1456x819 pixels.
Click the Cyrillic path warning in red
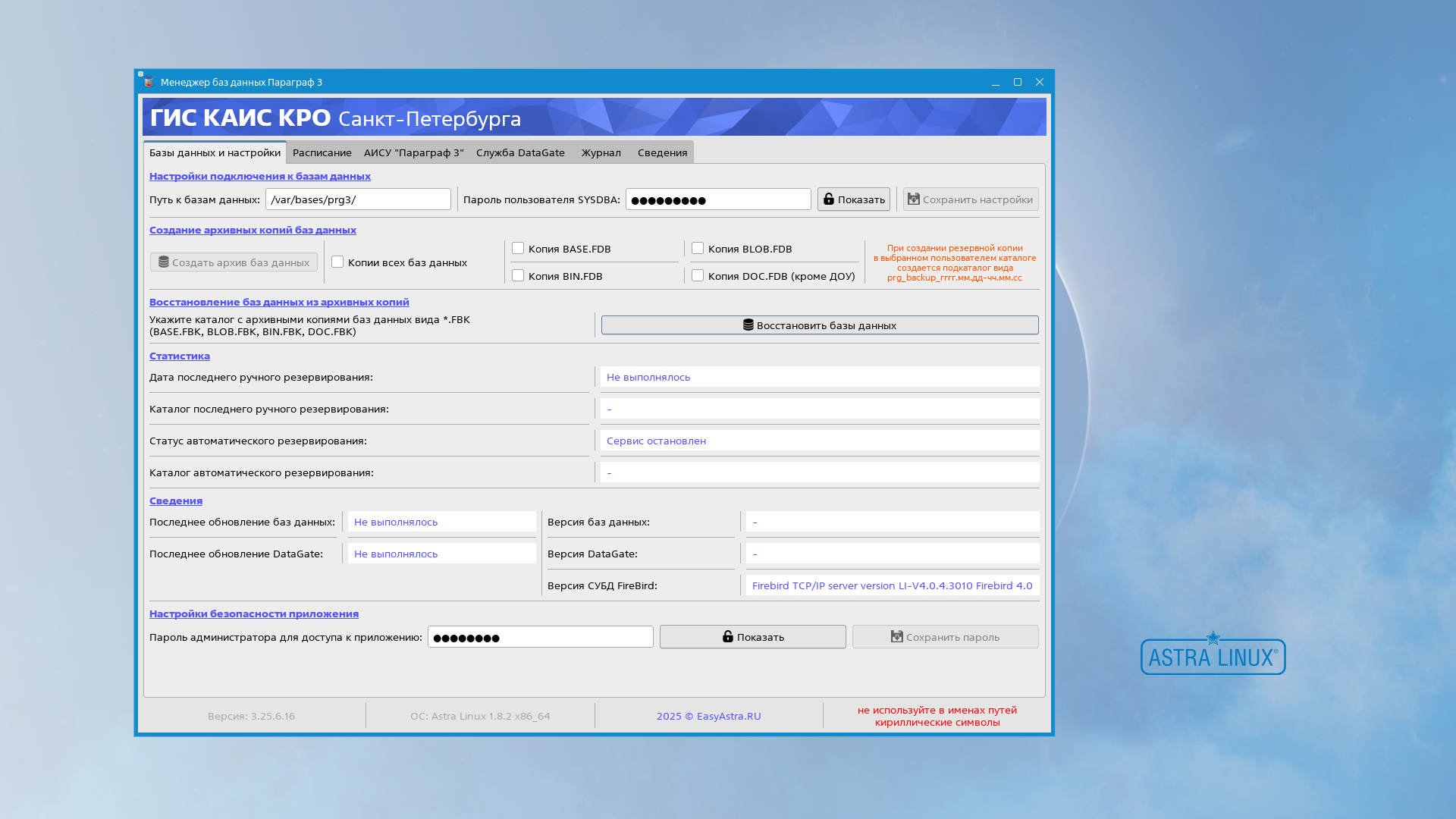click(x=937, y=716)
